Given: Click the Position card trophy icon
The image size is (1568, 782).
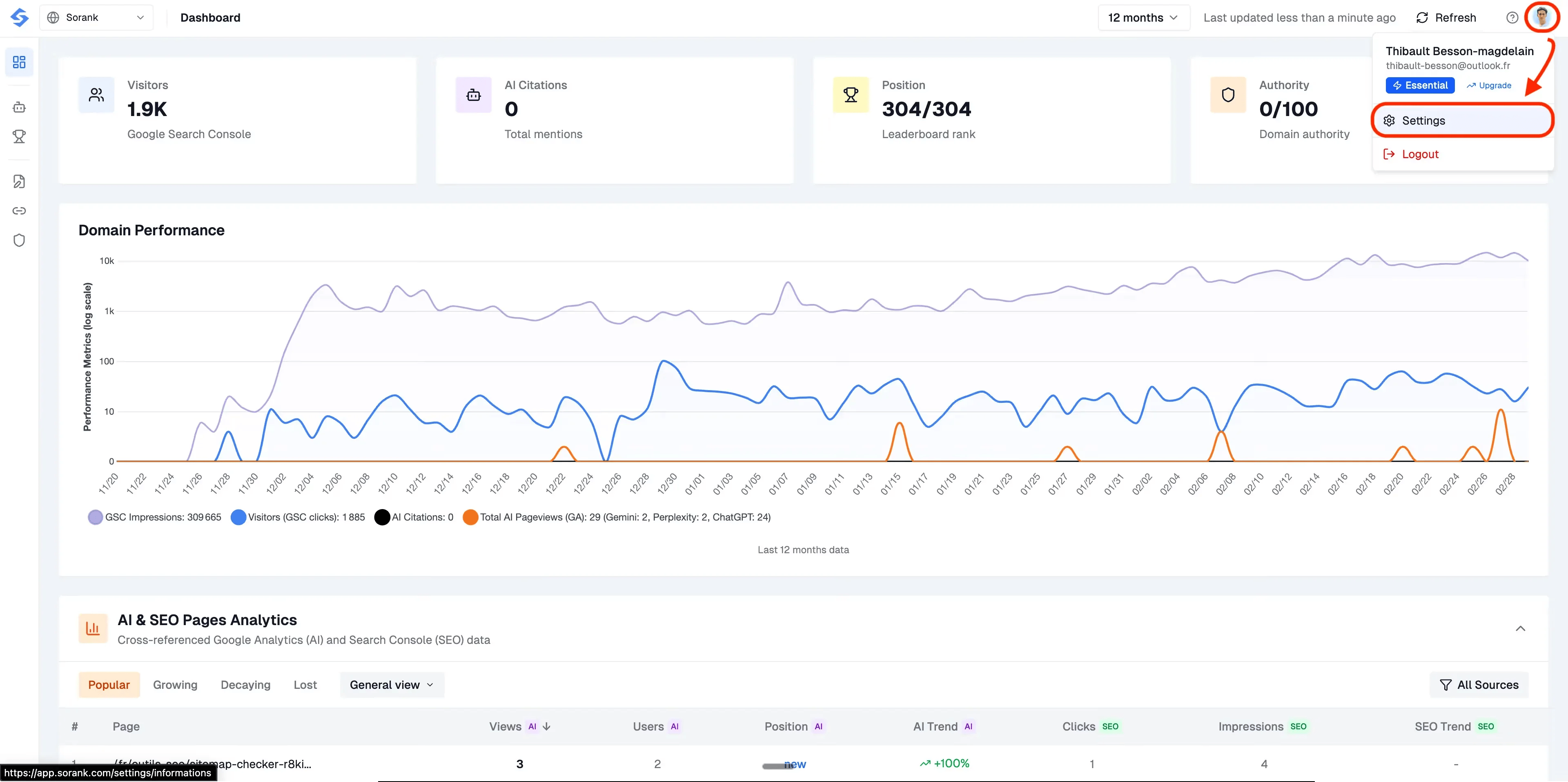Looking at the screenshot, I should pyautogui.click(x=851, y=95).
